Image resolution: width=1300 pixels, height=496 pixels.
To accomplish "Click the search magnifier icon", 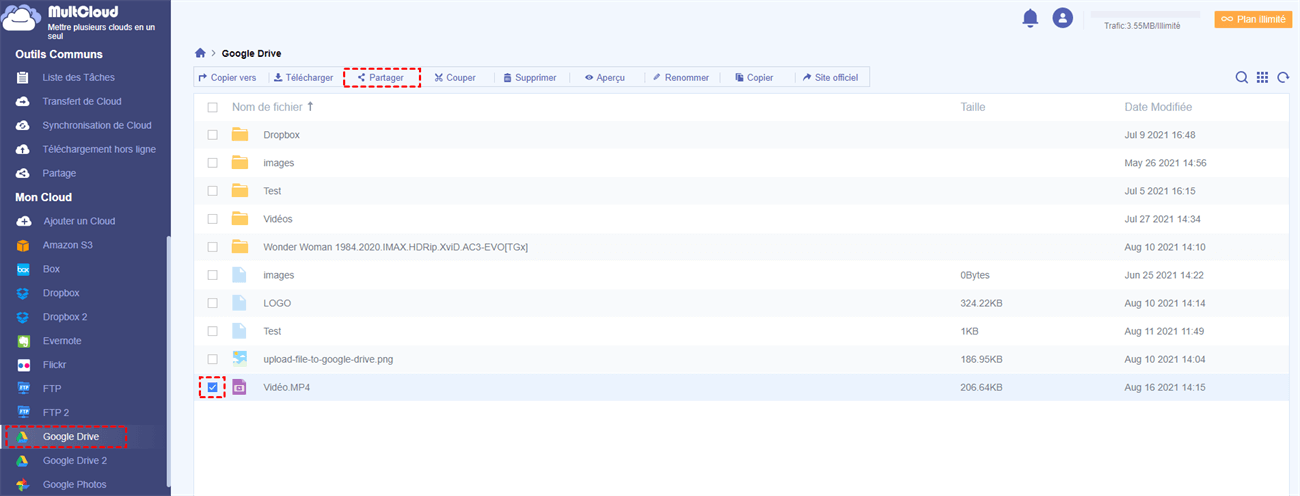I will click(1241, 78).
